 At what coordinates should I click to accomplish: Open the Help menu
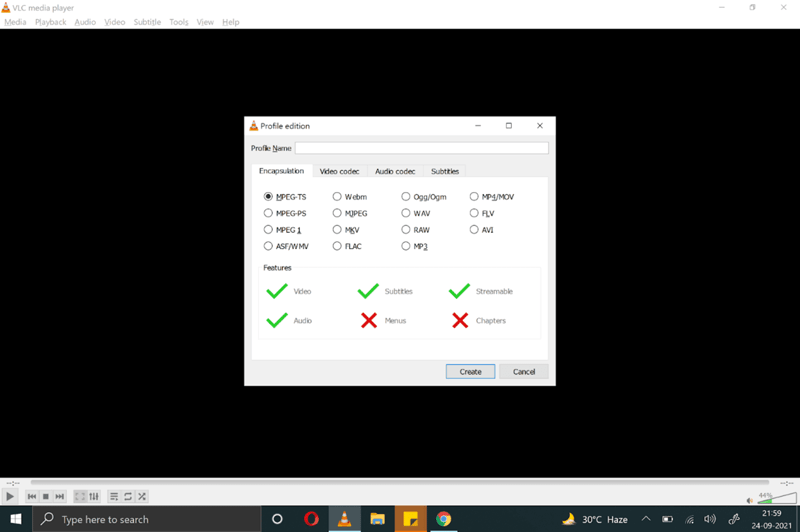click(x=231, y=22)
